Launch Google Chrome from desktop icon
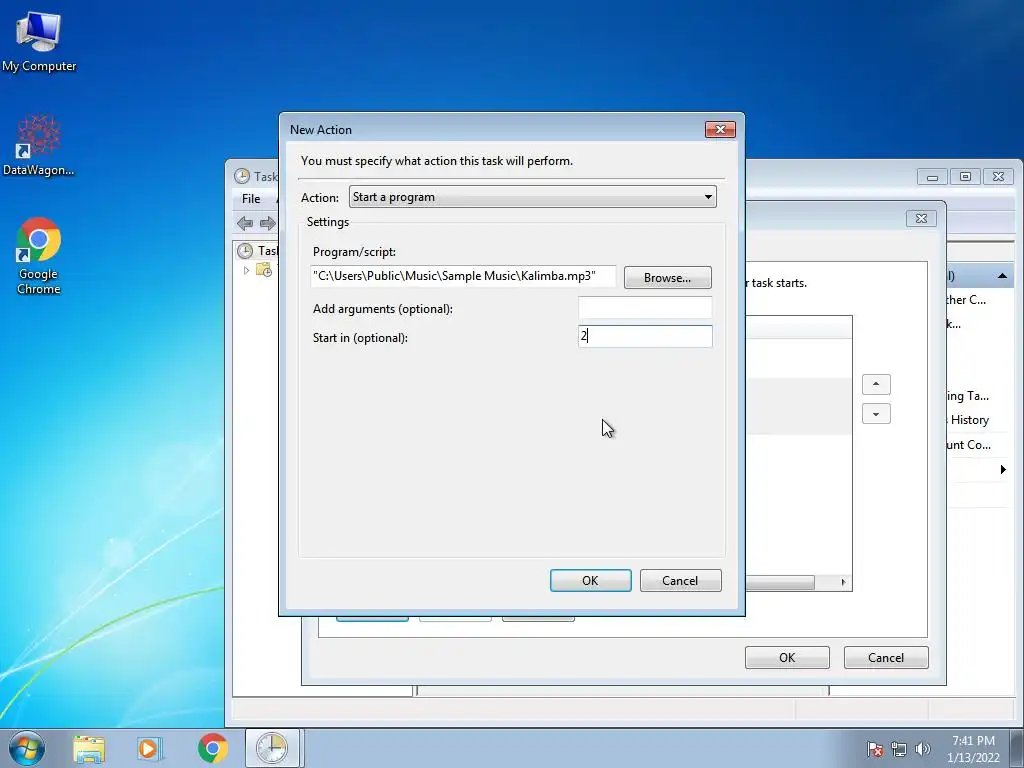1024x768 pixels. [39, 255]
